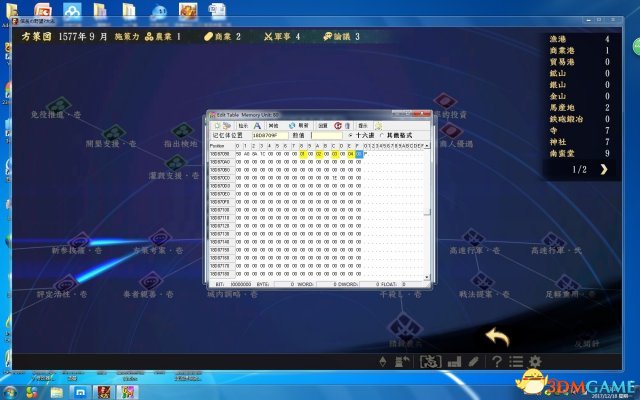The width and height of the screenshot is (640, 400).
Task: Click the scrollbar down arrow in Edit Table
Action: [x=427, y=277]
